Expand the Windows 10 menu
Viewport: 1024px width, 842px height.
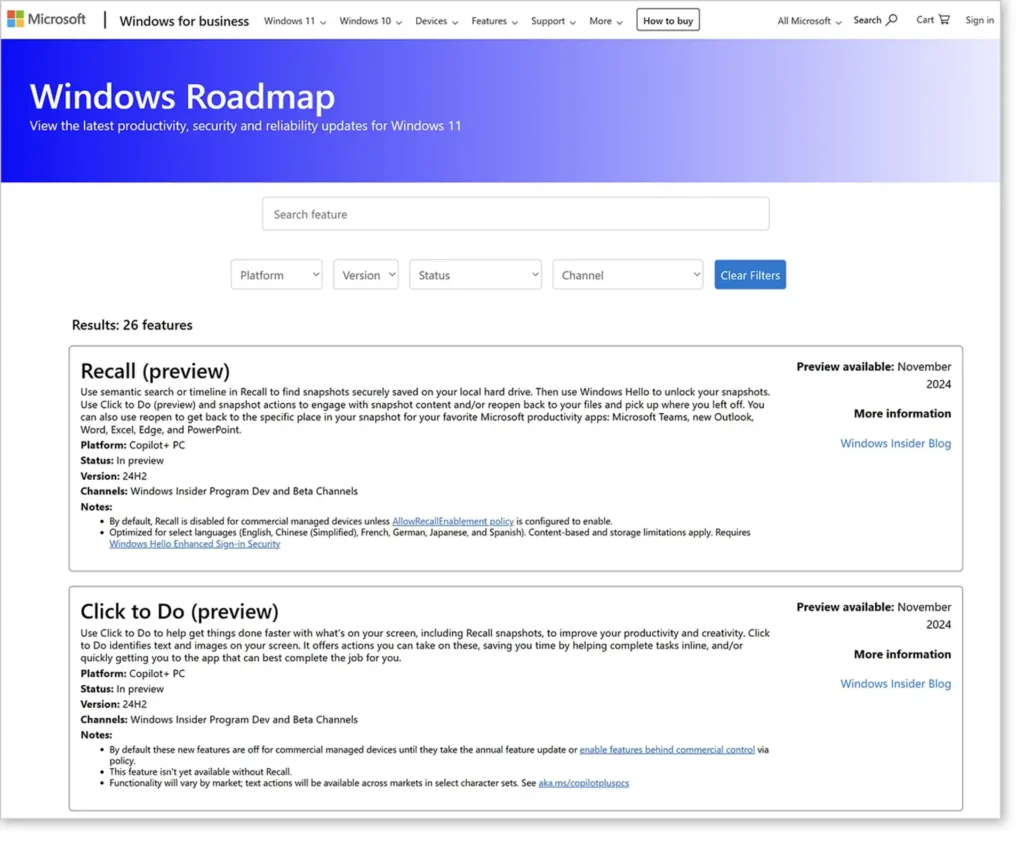[370, 21]
